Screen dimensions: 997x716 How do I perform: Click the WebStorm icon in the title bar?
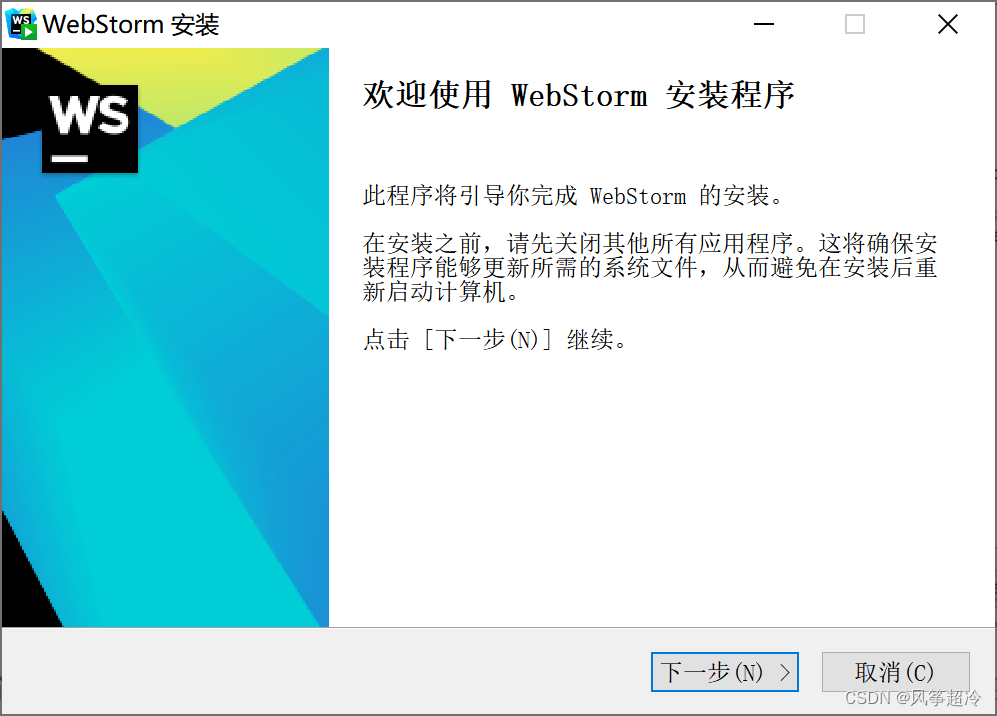coord(22,24)
